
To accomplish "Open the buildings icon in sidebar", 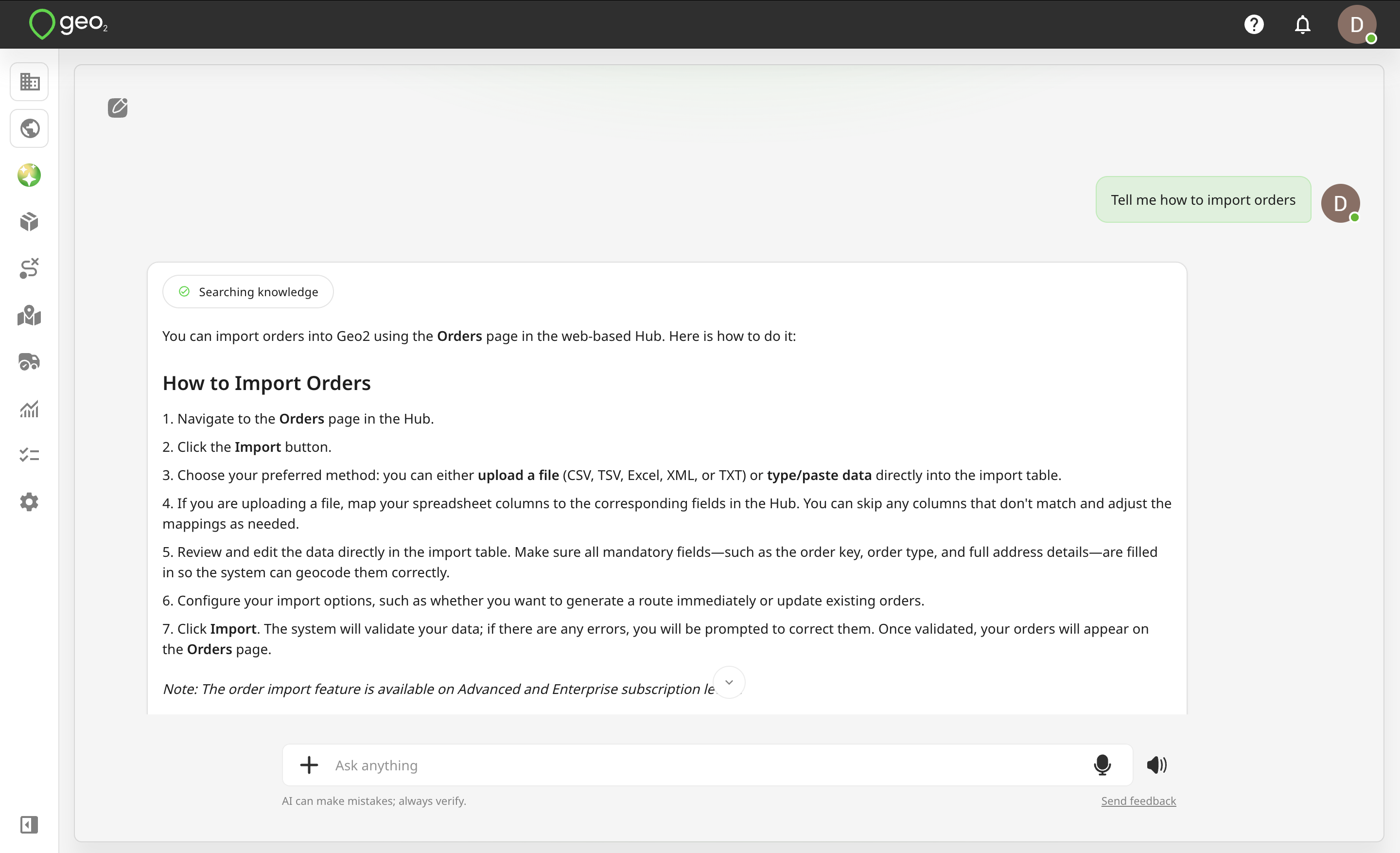I will [29, 82].
